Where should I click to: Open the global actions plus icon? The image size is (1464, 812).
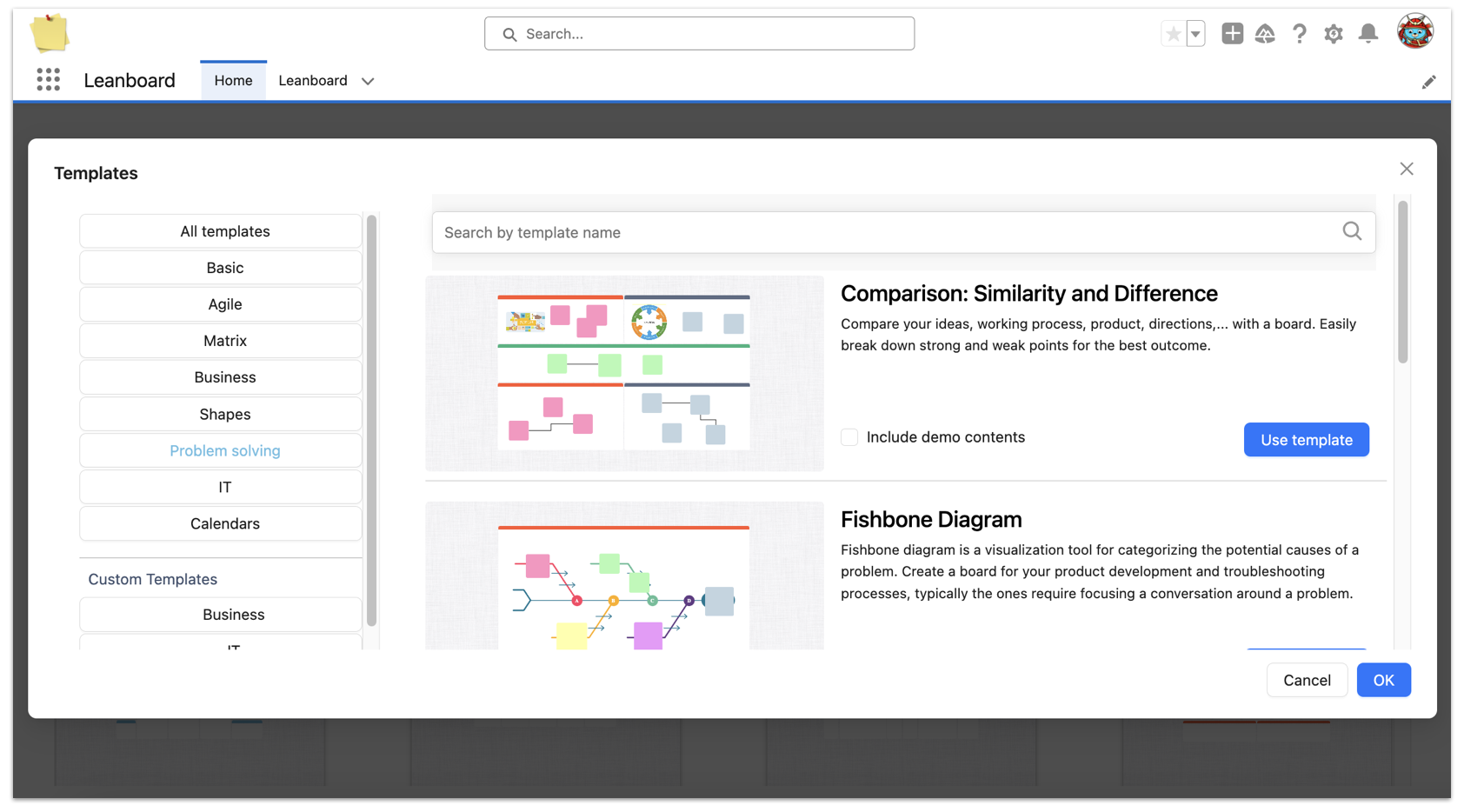pyautogui.click(x=1232, y=34)
